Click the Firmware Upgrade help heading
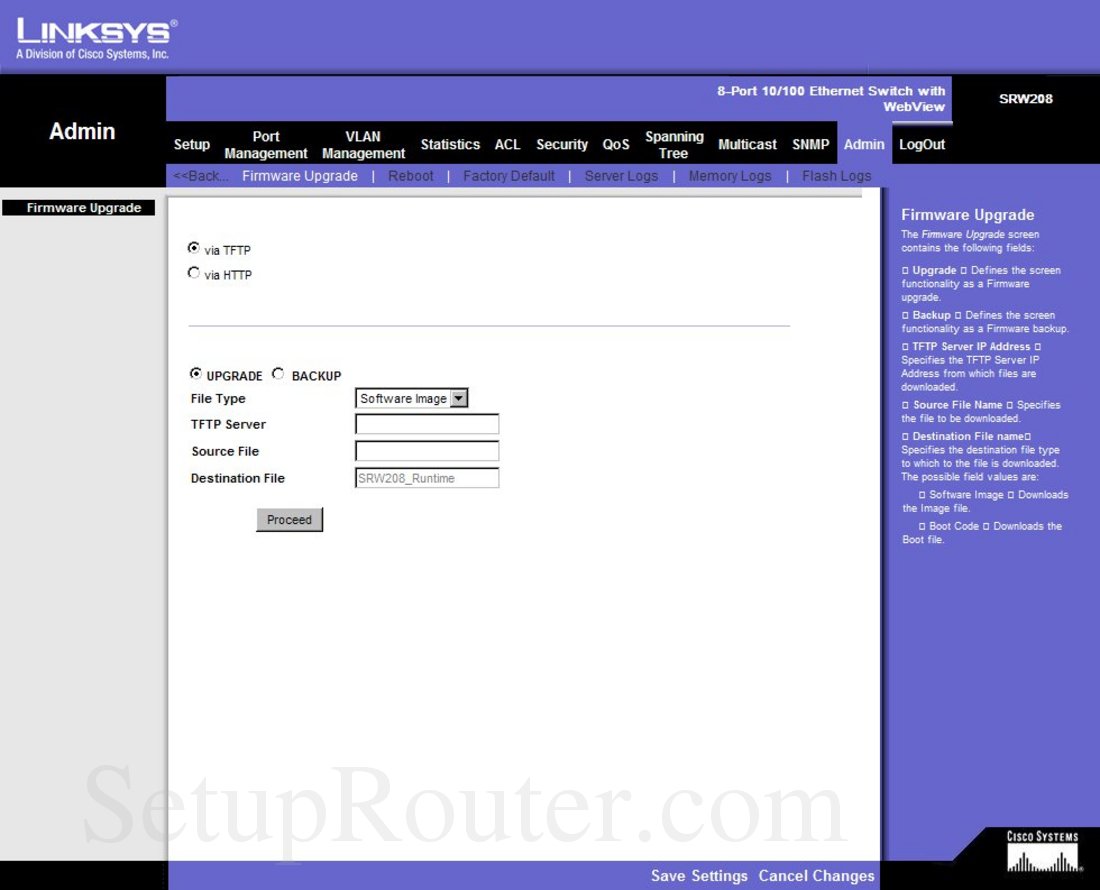This screenshot has width=1100, height=890. [x=967, y=215]
